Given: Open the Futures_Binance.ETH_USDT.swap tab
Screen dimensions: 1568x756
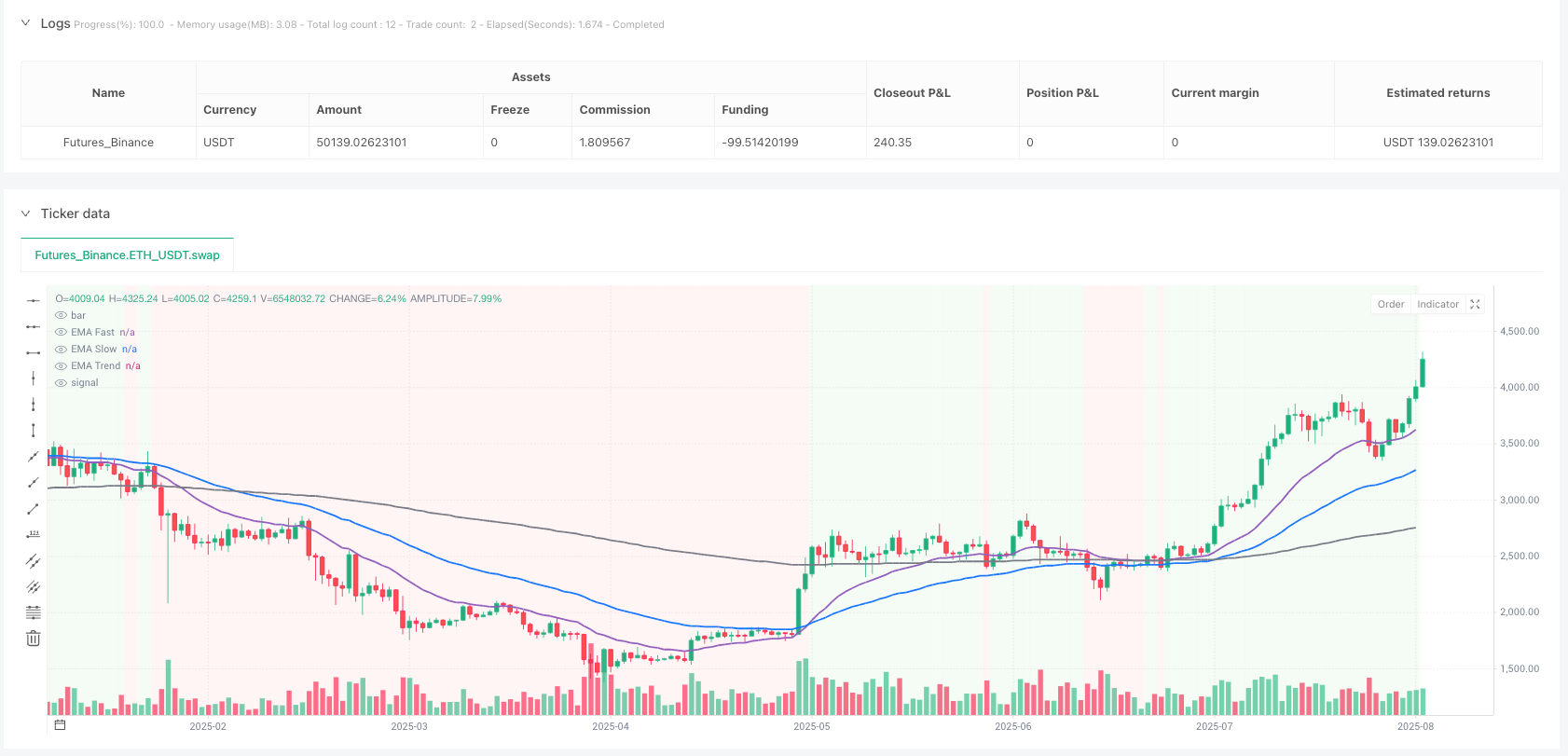Looking at the screenshot, I should [x=127, y=254].
